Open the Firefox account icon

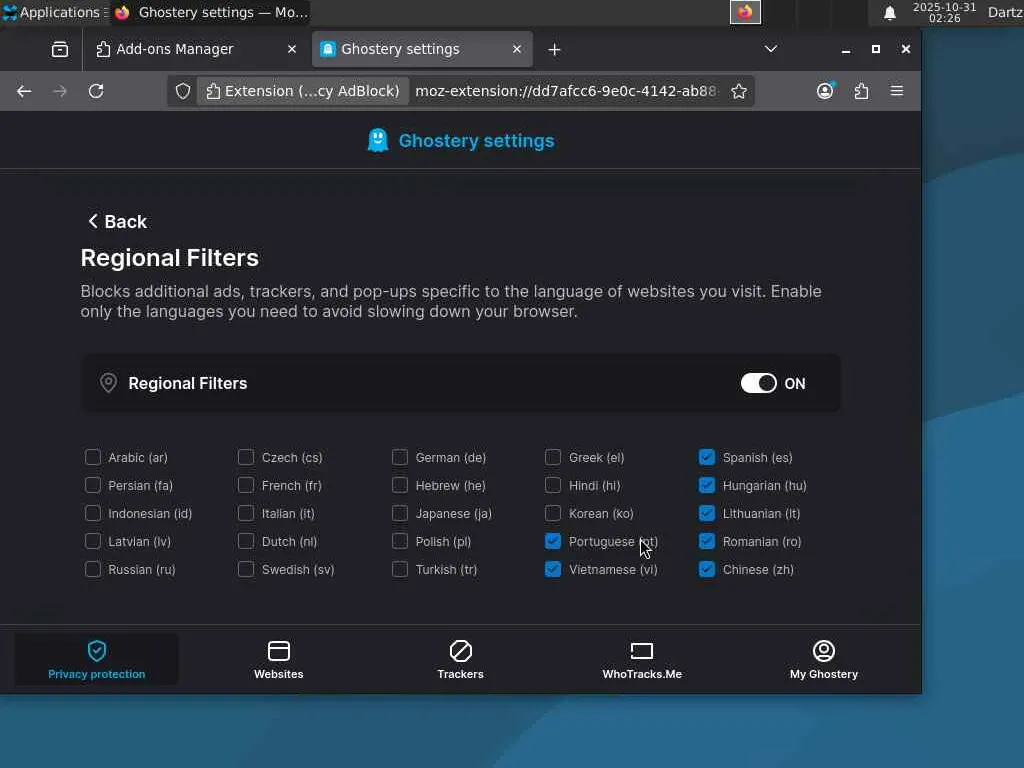[825, 91]
